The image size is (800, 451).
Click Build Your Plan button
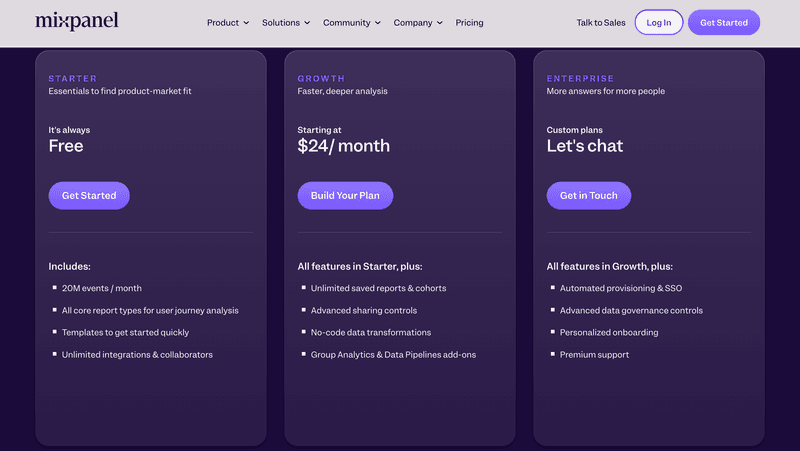click(x=345, y=195)
